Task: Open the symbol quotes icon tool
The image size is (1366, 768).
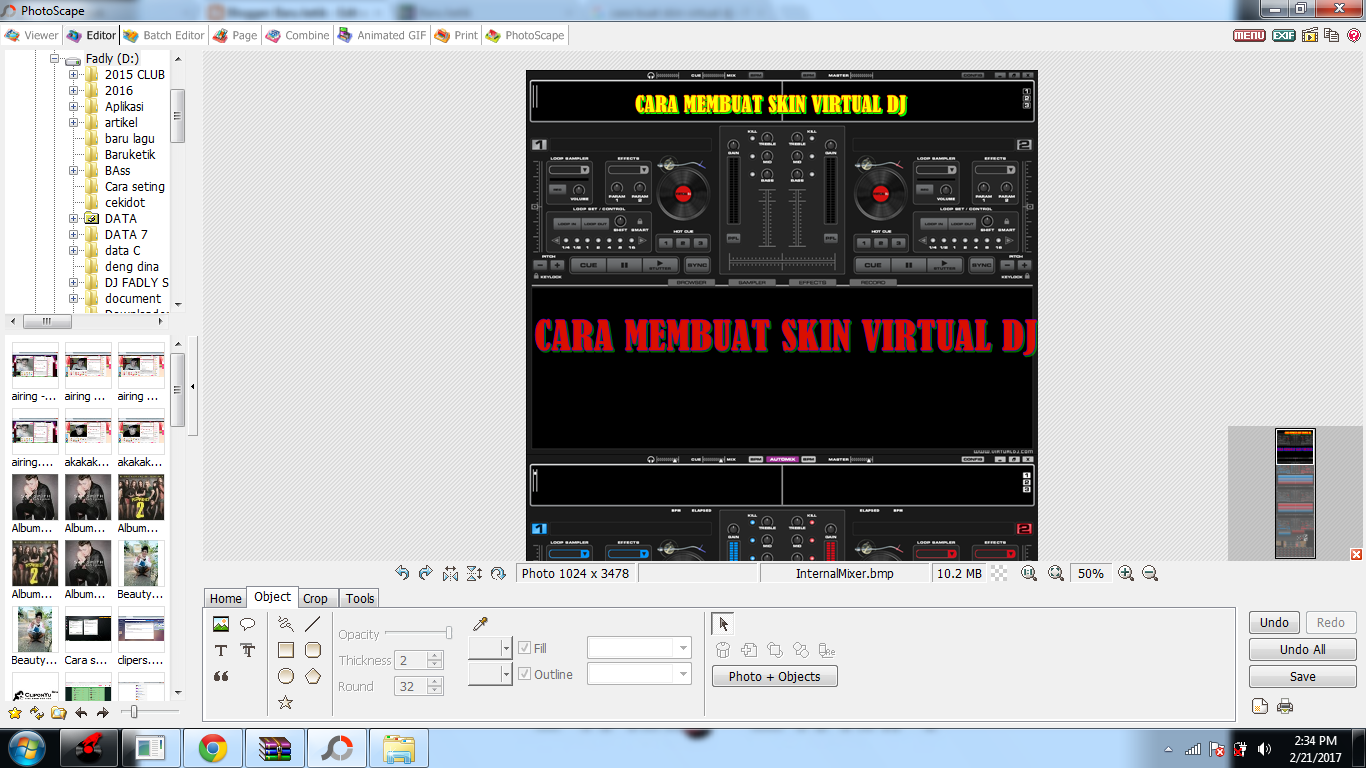Action: pos(221,676)
